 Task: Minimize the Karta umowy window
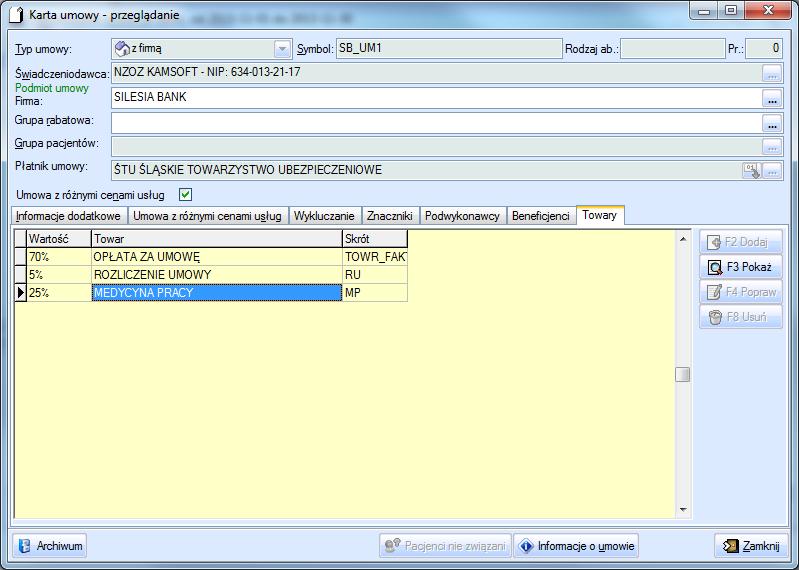coord(704,11)
